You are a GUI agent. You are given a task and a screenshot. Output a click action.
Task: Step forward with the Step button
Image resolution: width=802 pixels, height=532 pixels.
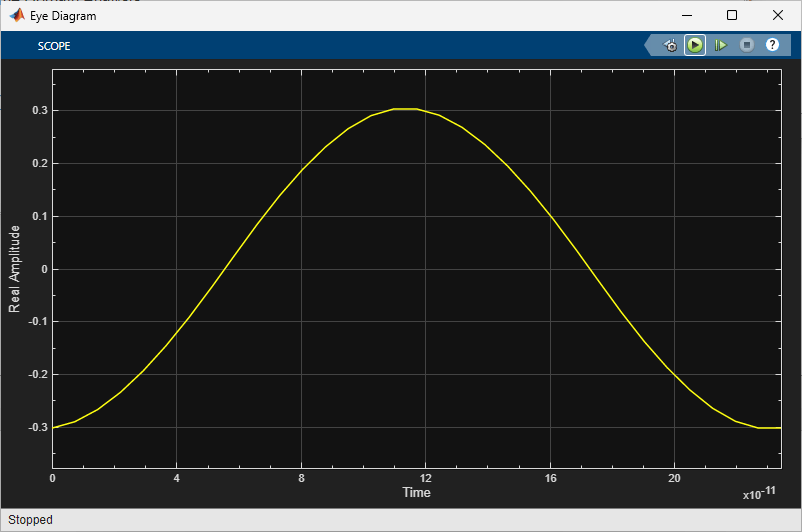point(720,46)
